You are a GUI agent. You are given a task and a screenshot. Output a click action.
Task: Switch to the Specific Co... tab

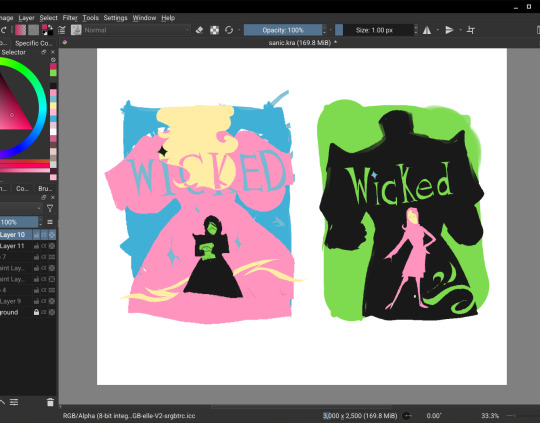[33, 43]
